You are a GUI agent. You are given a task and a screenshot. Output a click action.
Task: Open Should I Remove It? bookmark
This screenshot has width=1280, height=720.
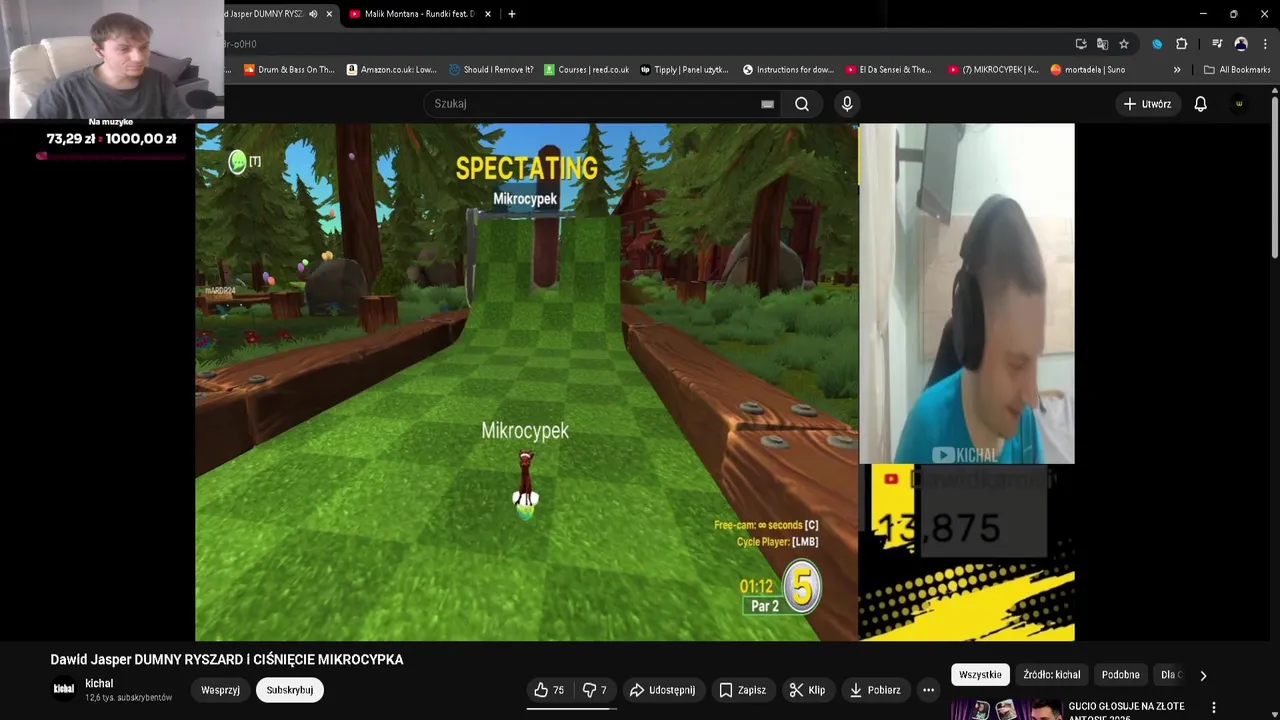491,70
